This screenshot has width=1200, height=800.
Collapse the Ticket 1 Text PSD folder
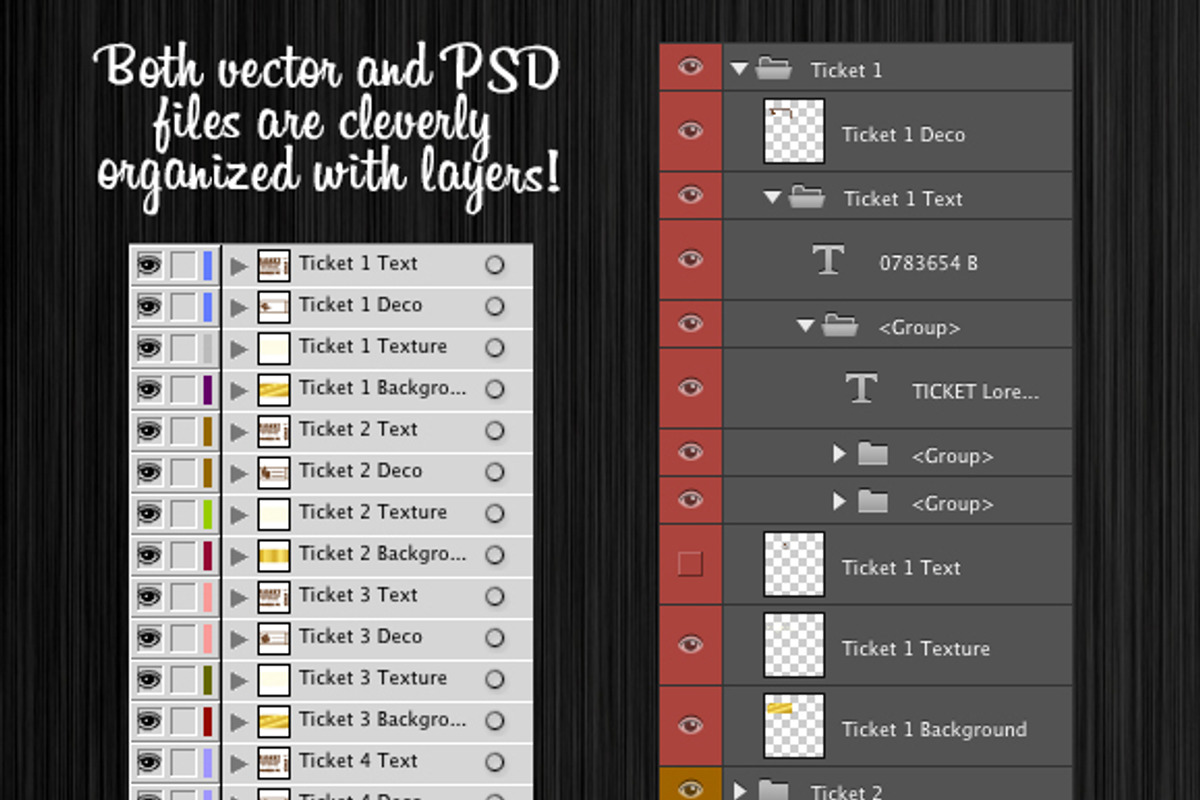(x=771, y=198)
